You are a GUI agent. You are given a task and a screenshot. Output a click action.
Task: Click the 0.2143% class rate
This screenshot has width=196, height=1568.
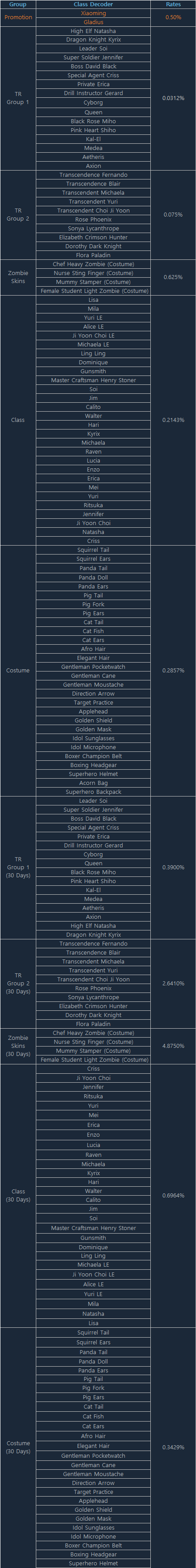(174, 420)
